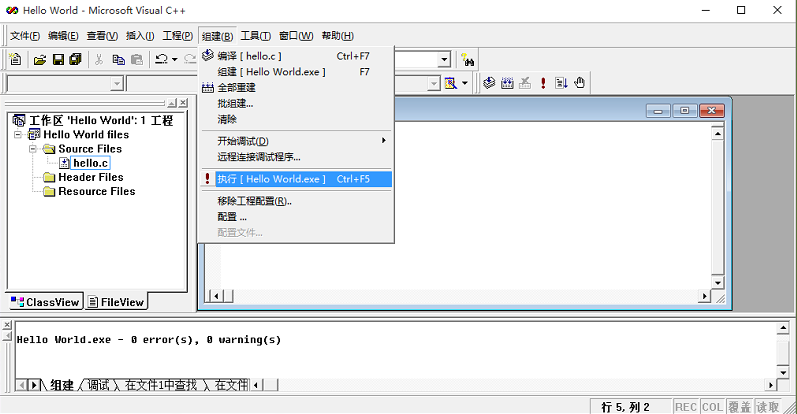
Task: Click the Cut scissors icon
Action: 99,60
